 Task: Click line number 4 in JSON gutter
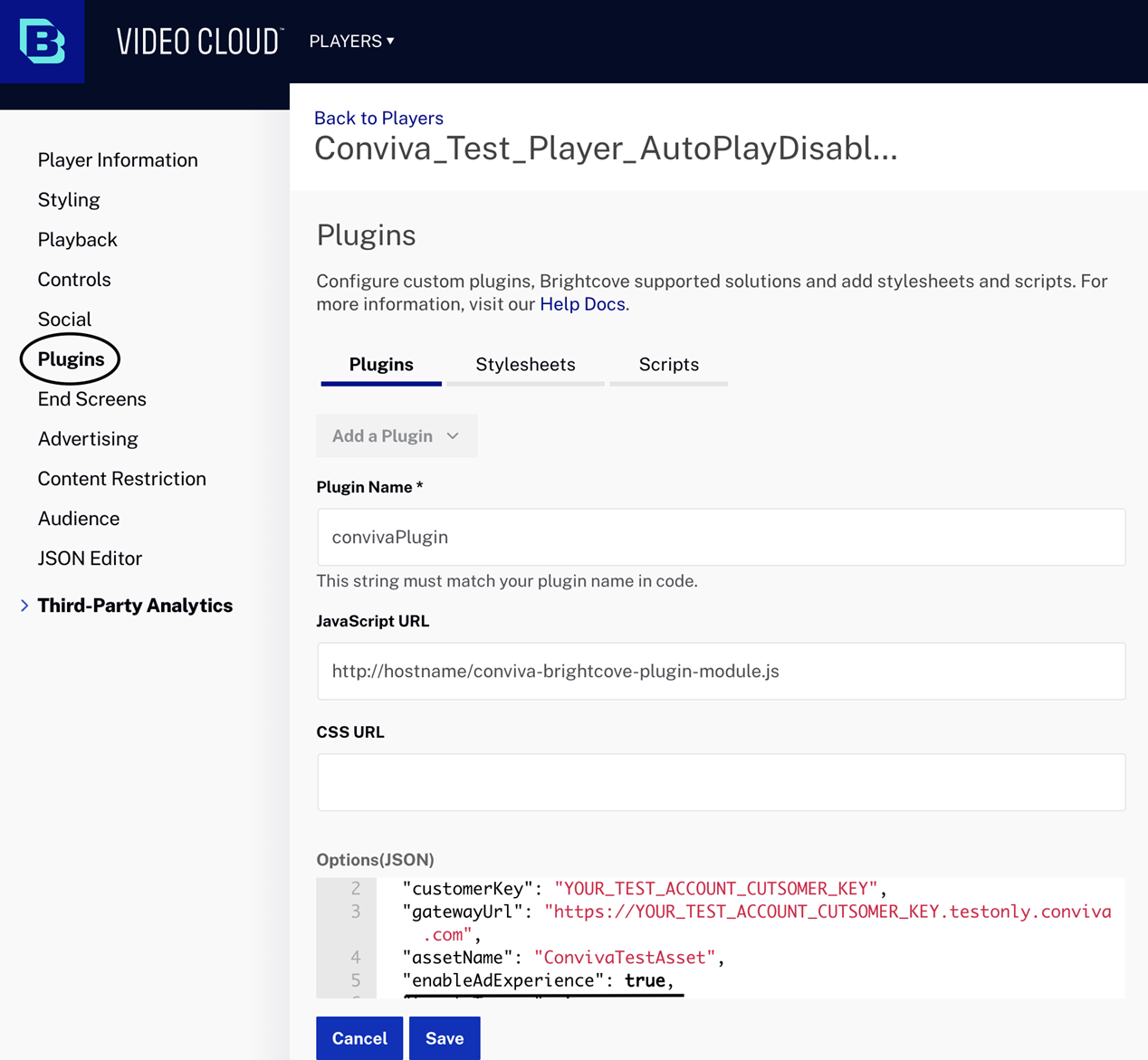[x=356, y=958]
